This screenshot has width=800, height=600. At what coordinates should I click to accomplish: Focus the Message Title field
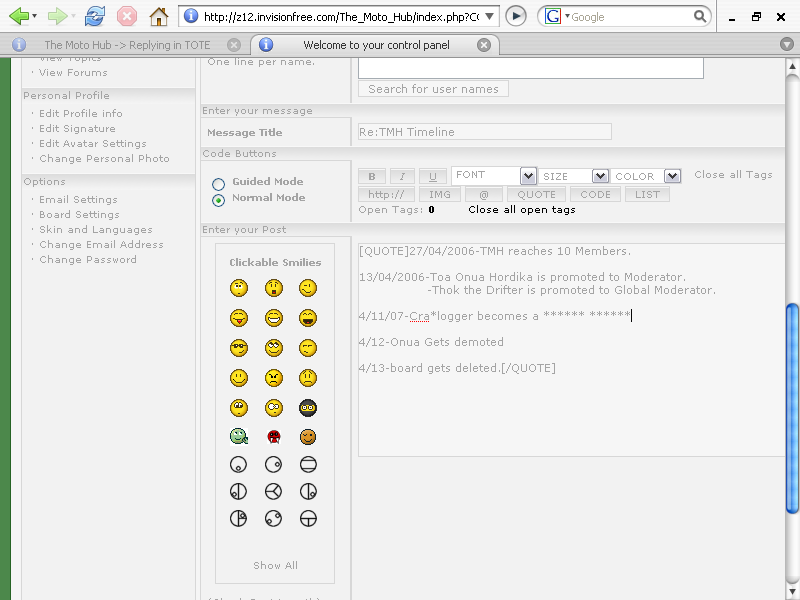(485, 132)
